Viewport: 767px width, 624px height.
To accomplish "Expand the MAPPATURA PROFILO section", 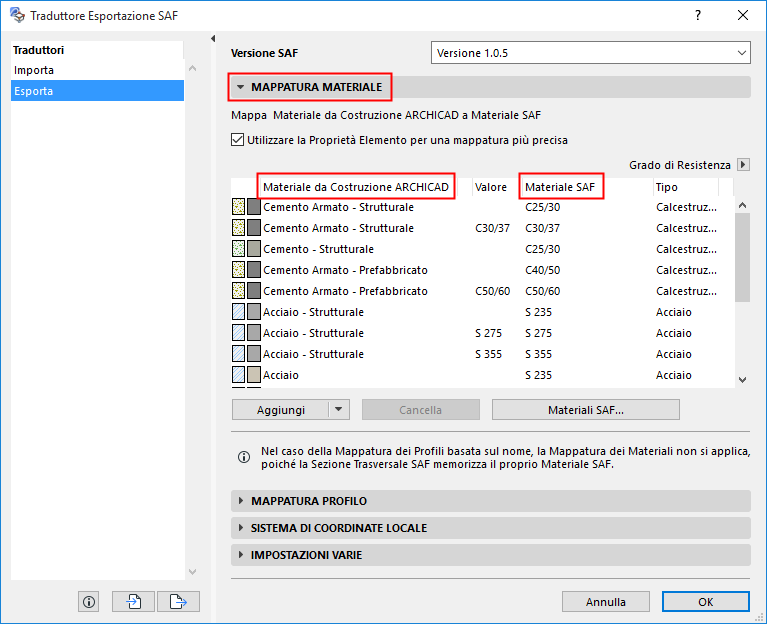I will (x=240, y=501).
